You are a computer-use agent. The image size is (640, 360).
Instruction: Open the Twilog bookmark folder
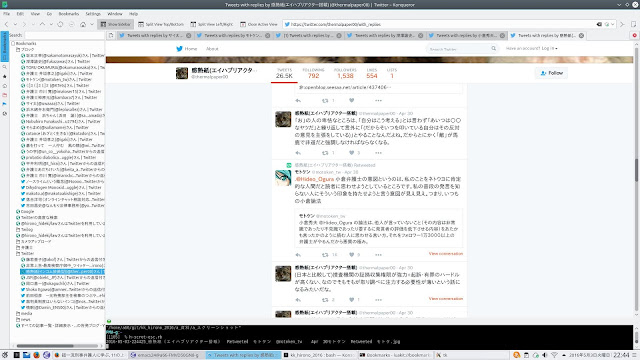coord(27,229)
